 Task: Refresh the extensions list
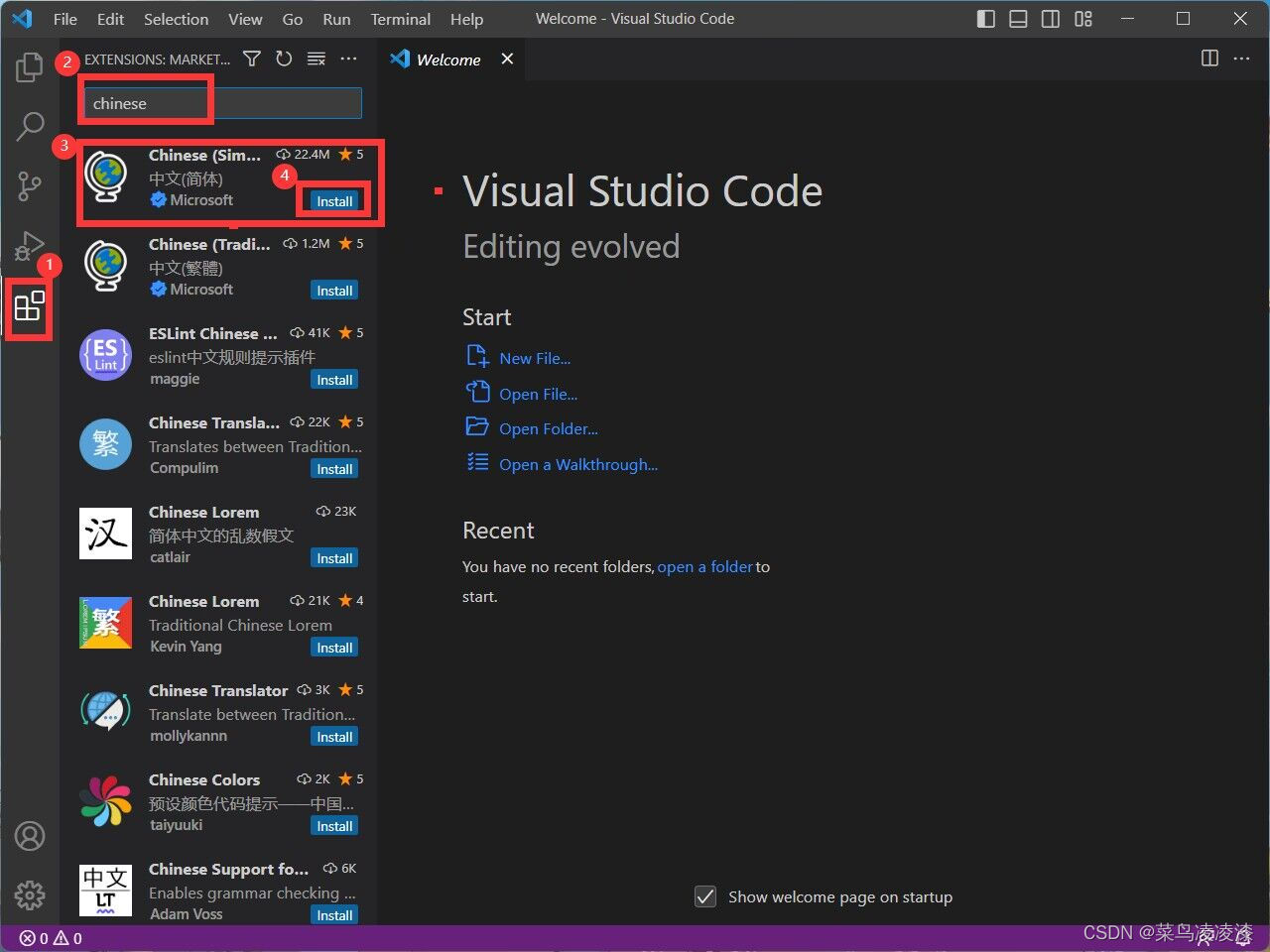(284, 59)
